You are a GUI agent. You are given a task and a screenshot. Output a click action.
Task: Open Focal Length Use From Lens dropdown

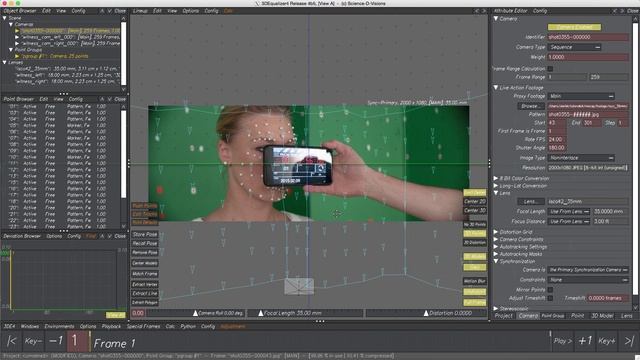tap(569, 211)
